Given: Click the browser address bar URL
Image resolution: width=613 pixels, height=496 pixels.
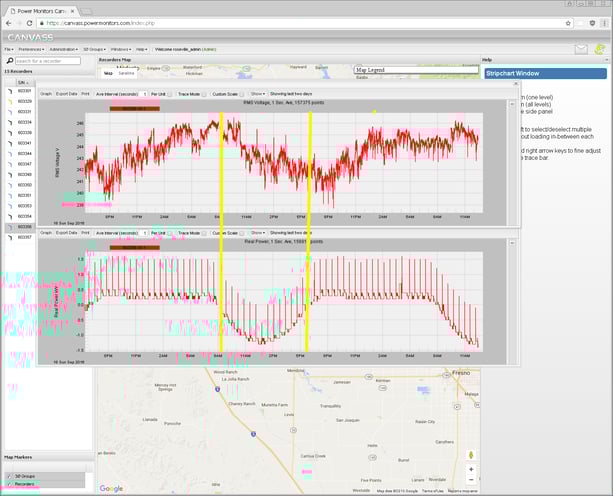Looking at the screenshot, I should pos(100,23).
